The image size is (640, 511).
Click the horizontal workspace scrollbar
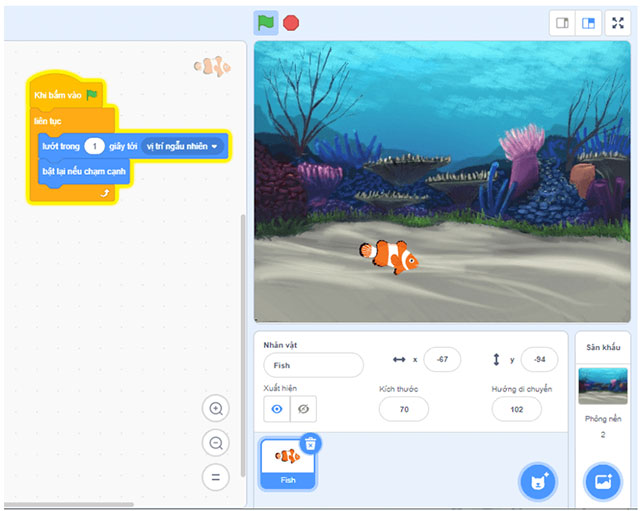point(69,504)
